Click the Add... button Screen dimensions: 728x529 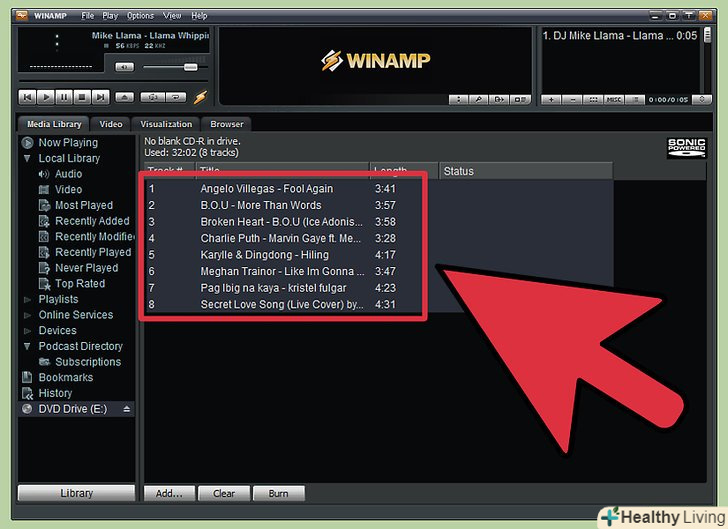[169, 494]
